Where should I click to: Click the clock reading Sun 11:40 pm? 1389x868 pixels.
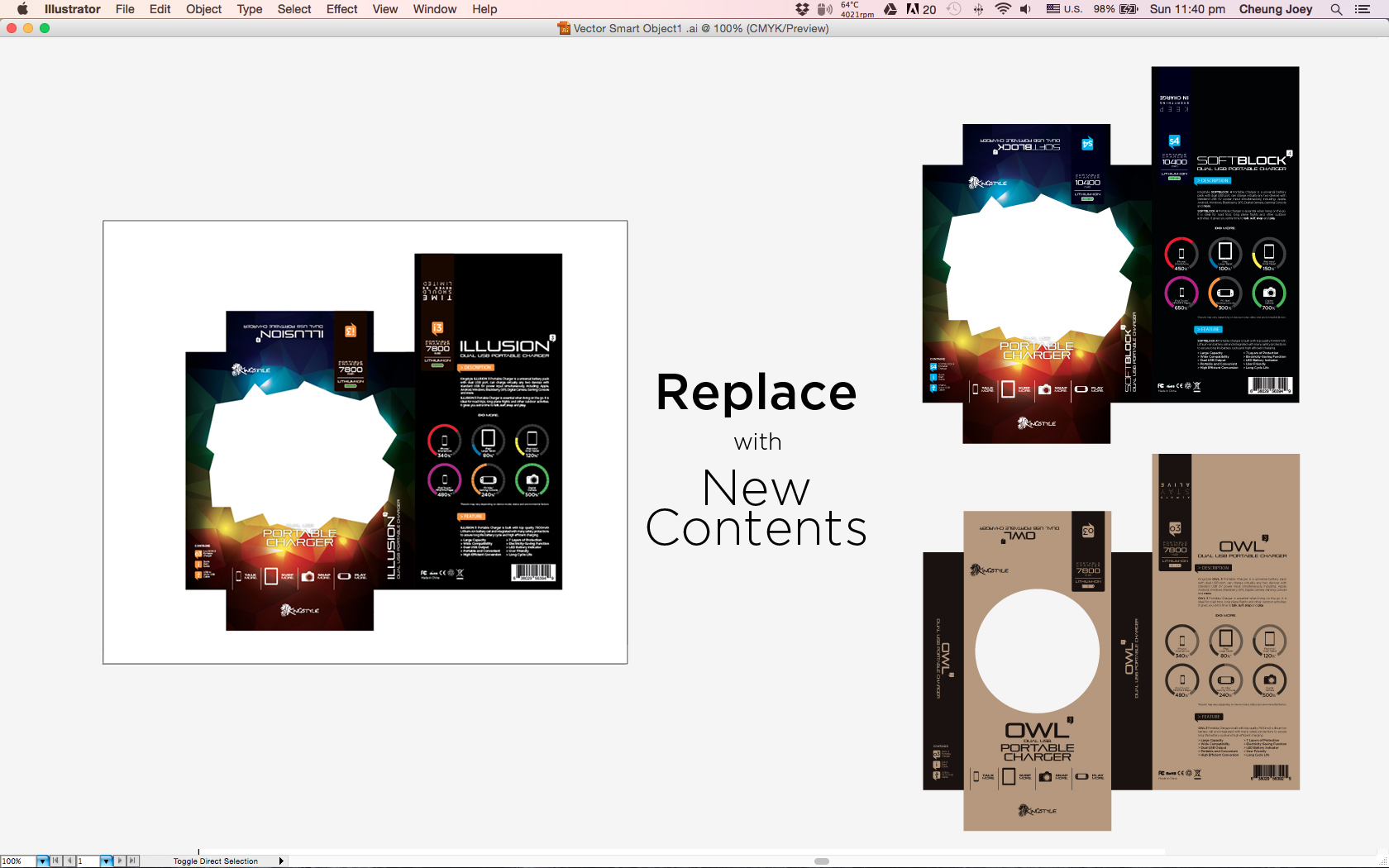pyautogui.click(x=1187, y=9)
